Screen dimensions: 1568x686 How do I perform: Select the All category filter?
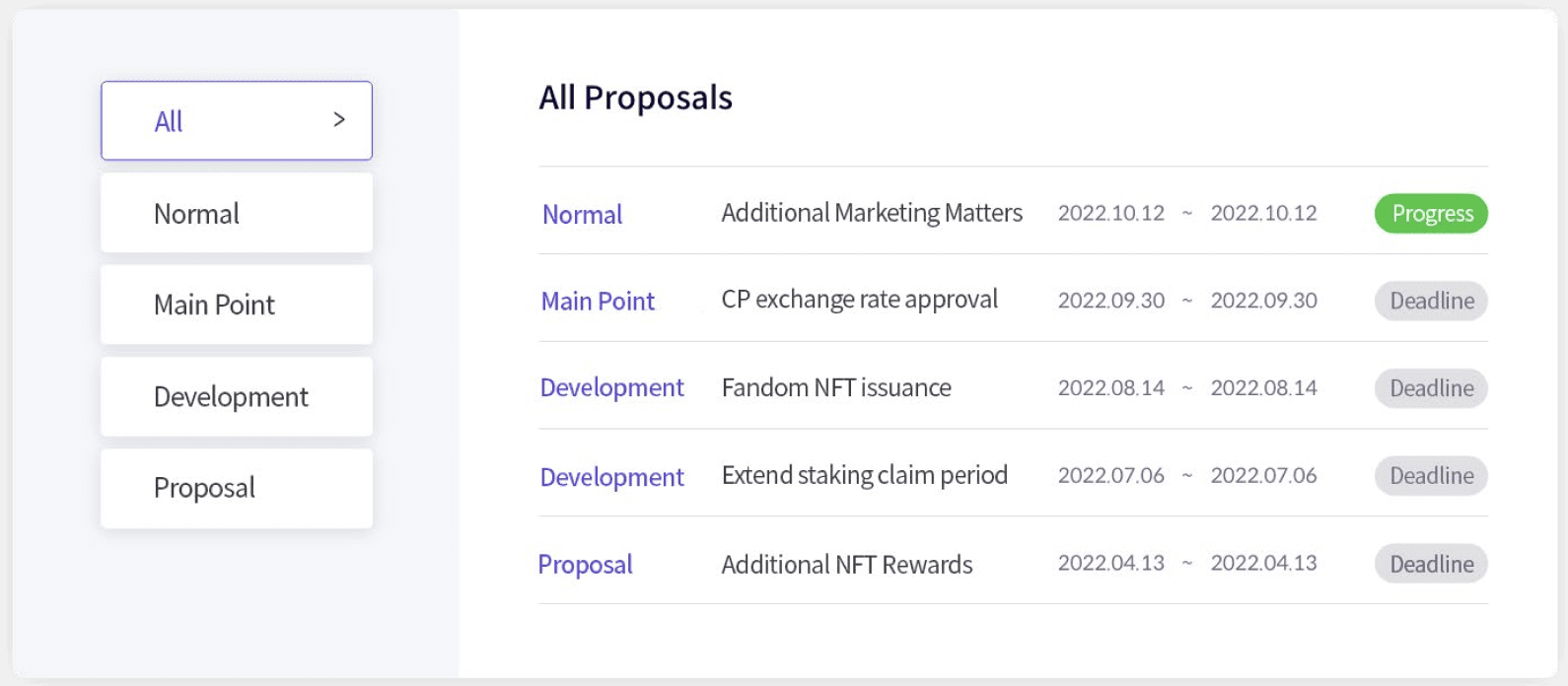tap(236, 120)
